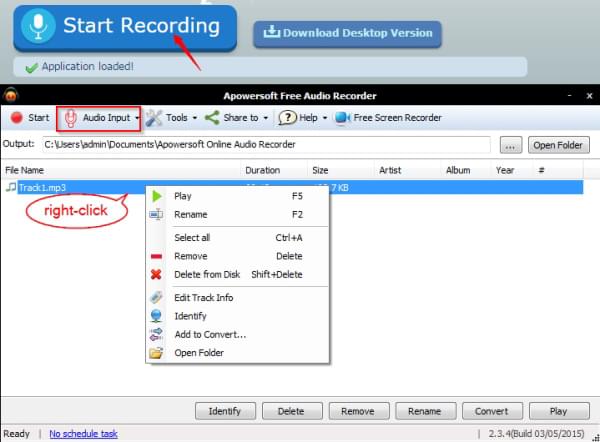This screenshot has width=600, height=442.
Task: Click the green Play triangle icon in the context menu
Action: pos(157,196)
